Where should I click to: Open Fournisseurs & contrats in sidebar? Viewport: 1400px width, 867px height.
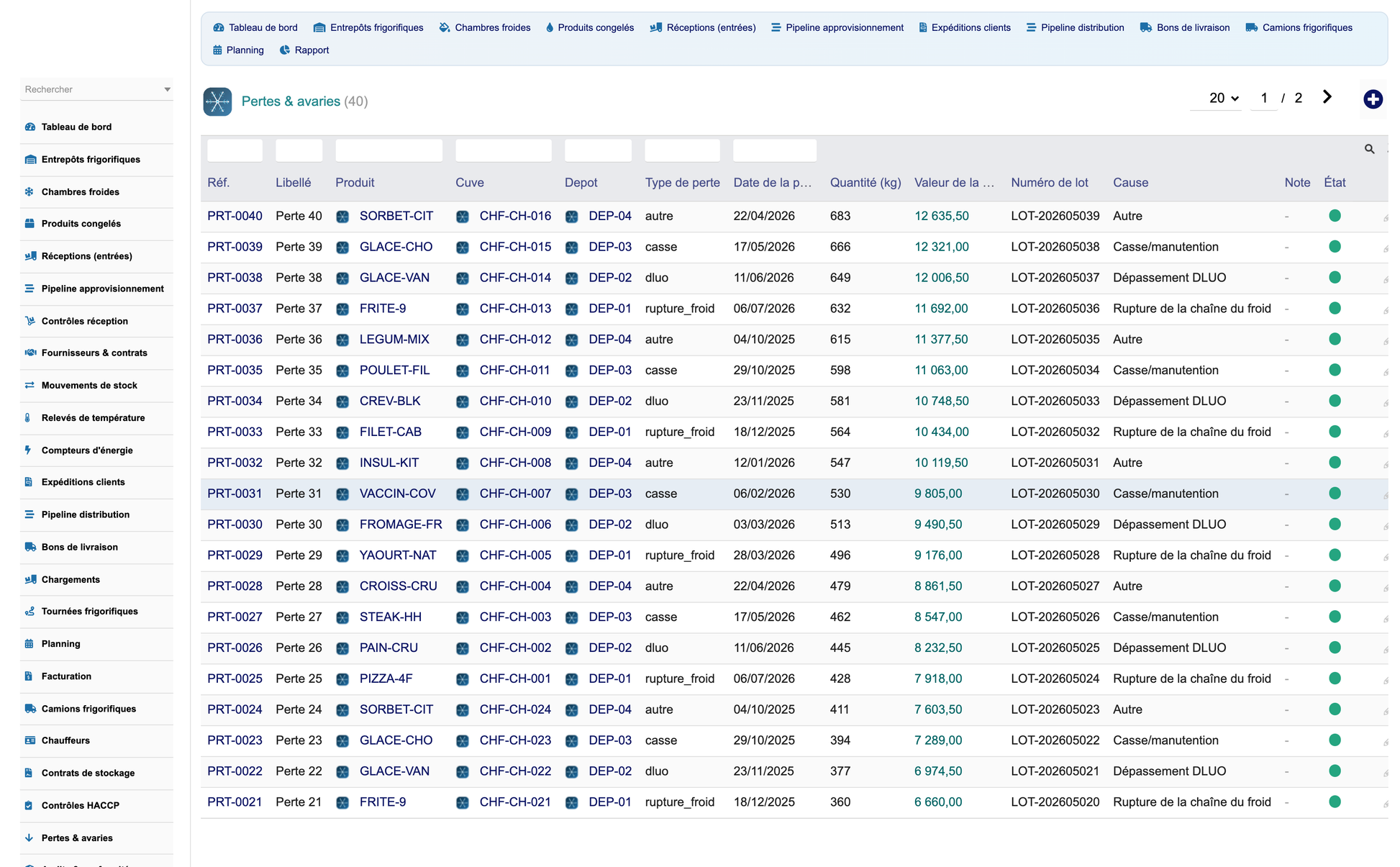point(94,353)
